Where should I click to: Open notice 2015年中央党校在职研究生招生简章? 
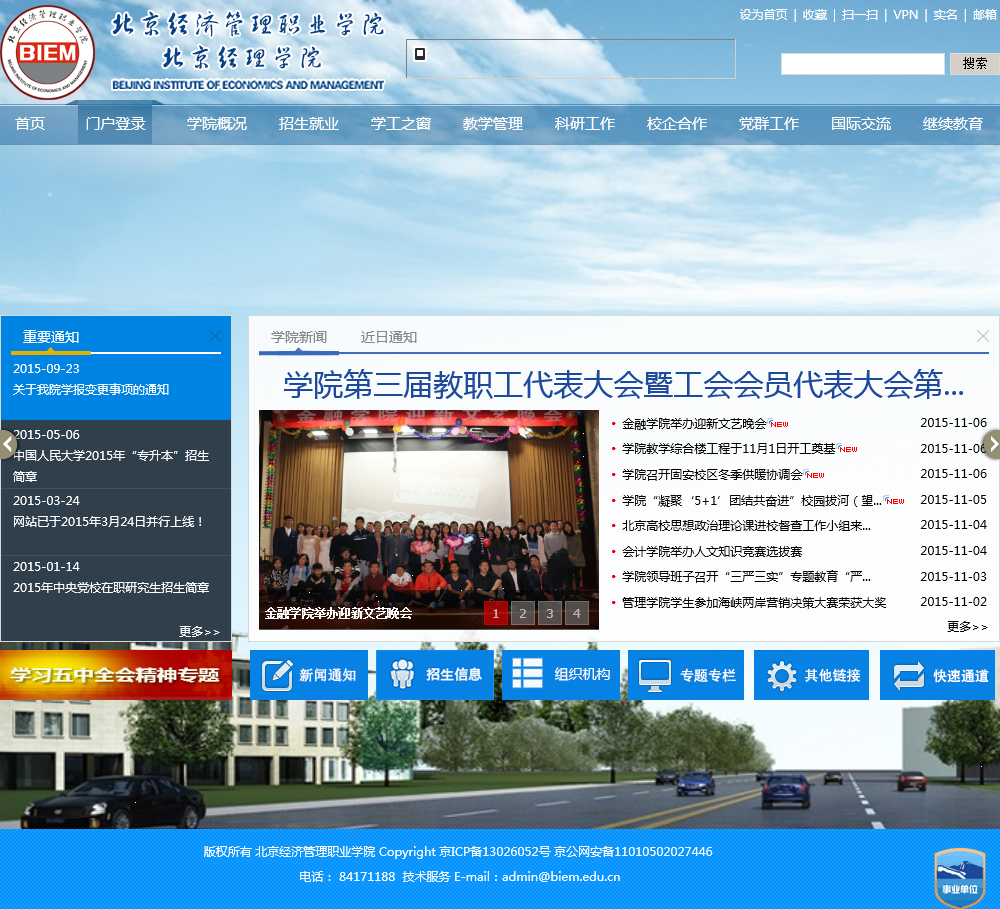click(x=111, y=588)
